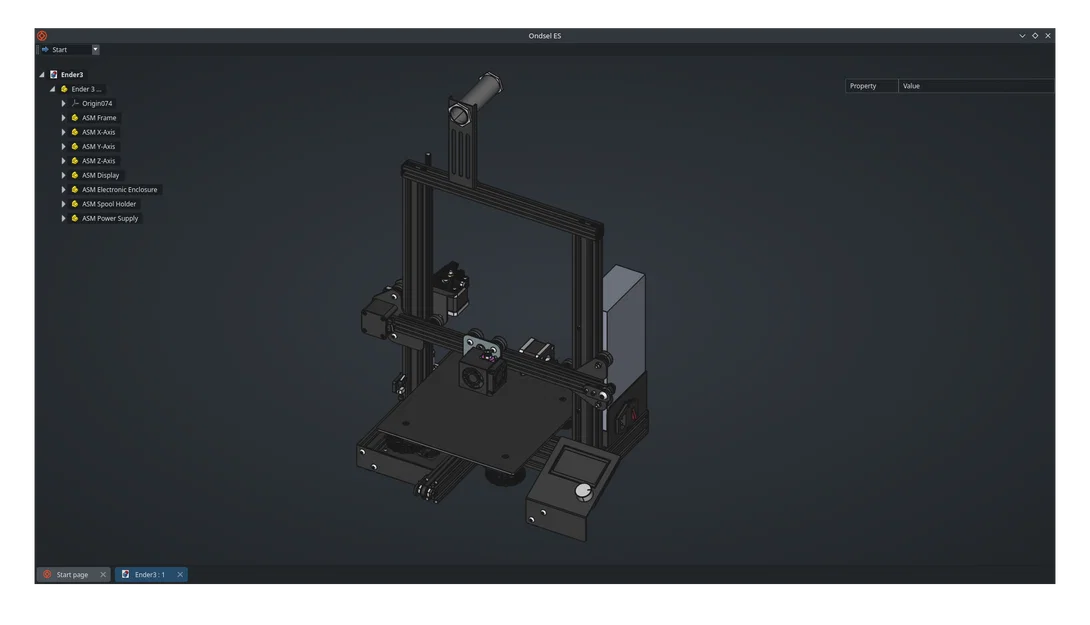Expand the ASM Y-Axis node
This screenshot has height=625, width=1090.
pyautogui.click(x=63, y=147)
